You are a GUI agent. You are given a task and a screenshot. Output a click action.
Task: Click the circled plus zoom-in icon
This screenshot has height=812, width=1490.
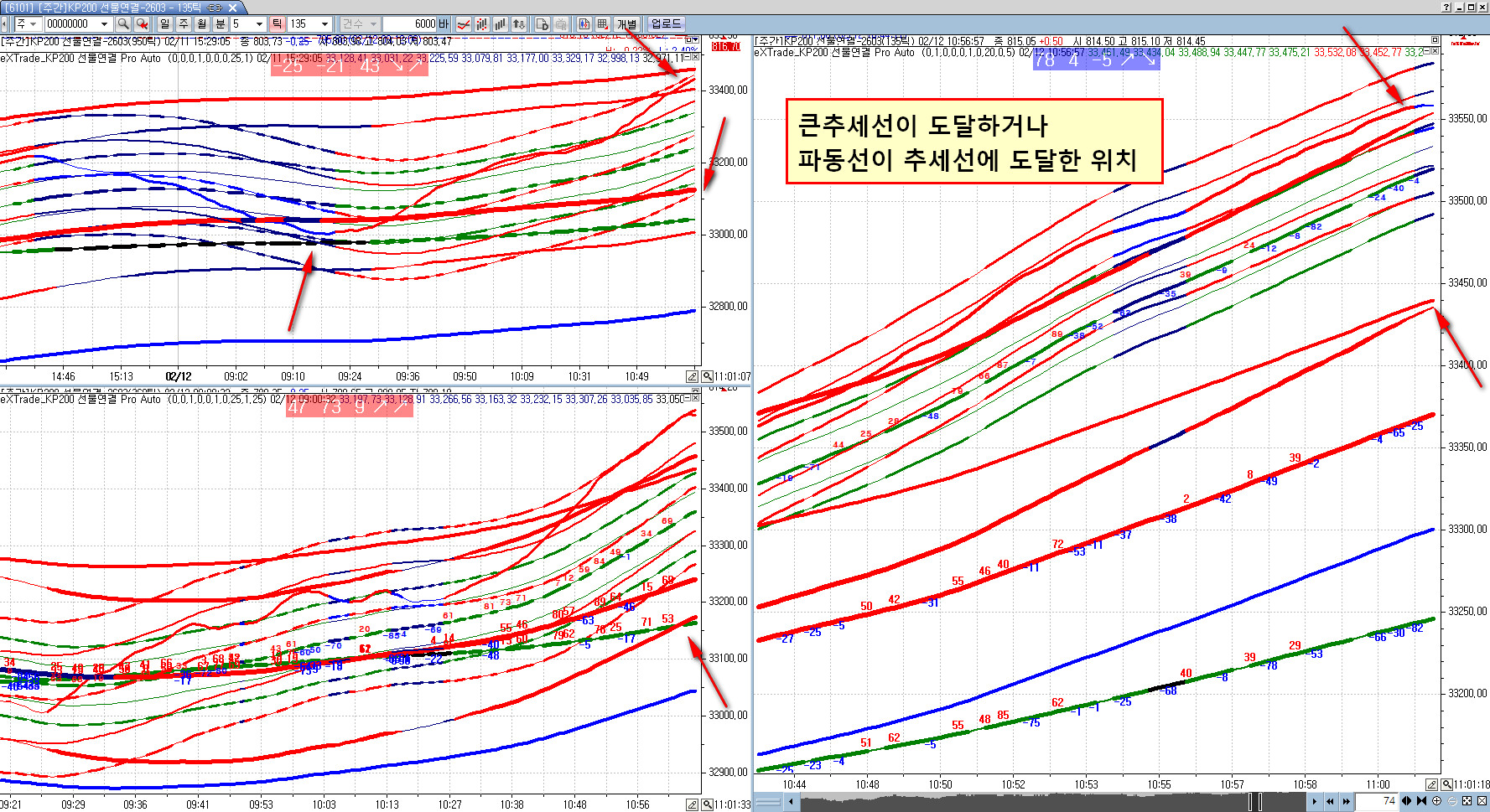[1436, 801]
